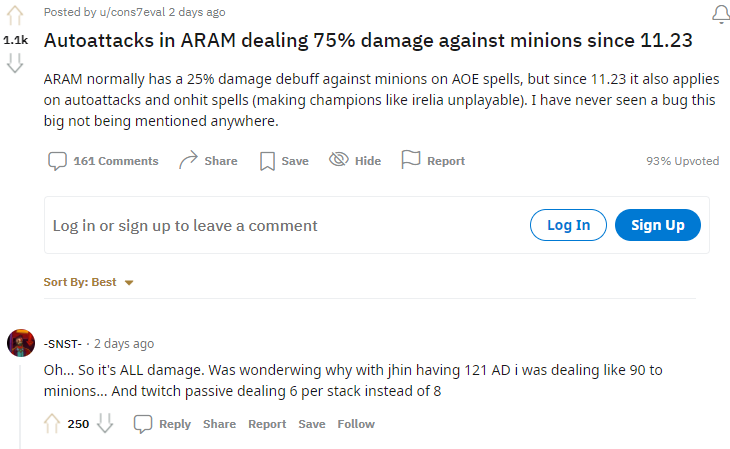730x449 pixels.
Task: Click the notification bell icon
Action: pyautogui.click(x=719, y=14)
